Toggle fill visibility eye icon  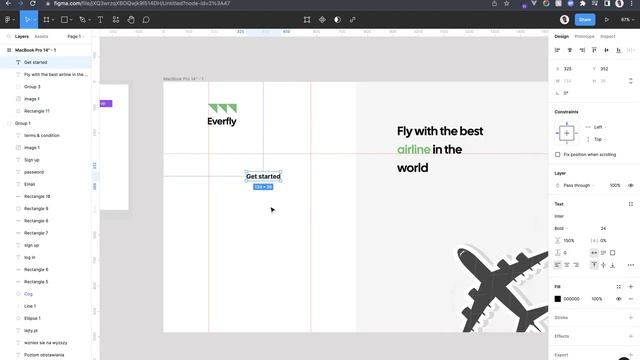click(619, 299)
